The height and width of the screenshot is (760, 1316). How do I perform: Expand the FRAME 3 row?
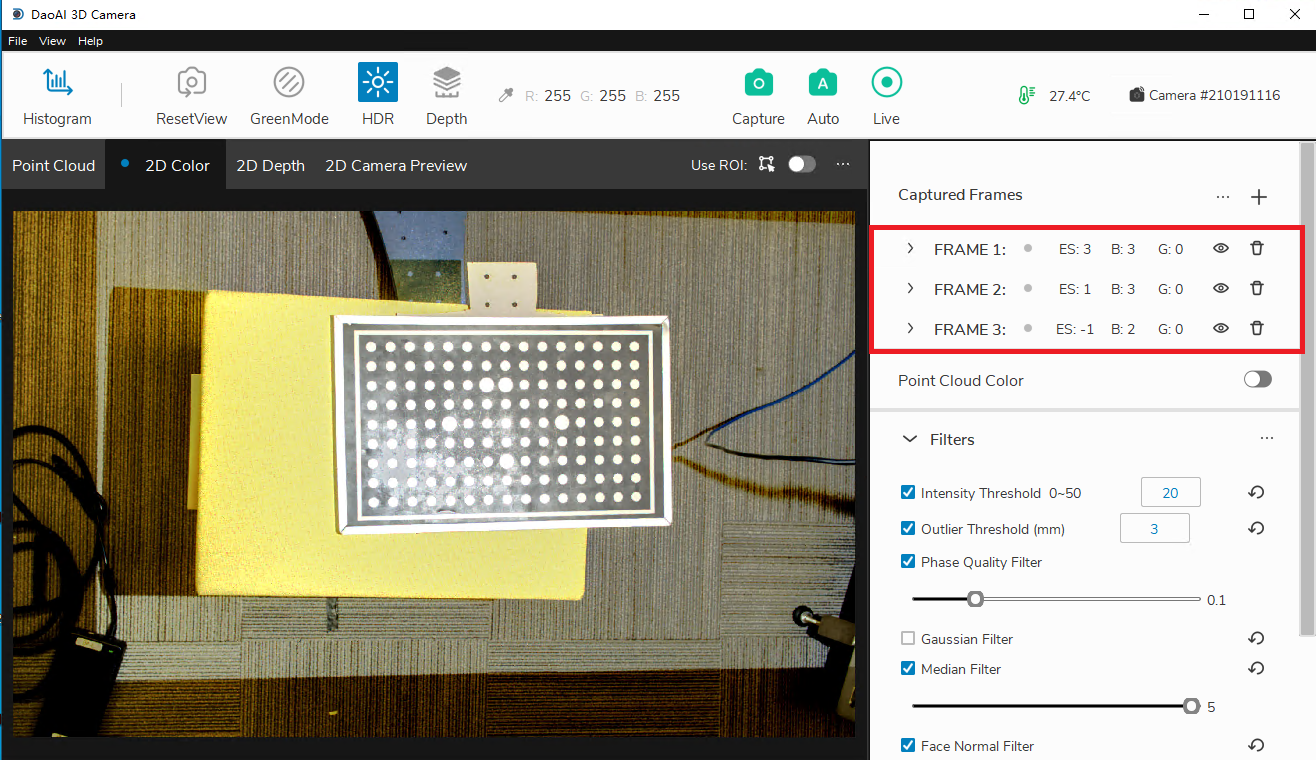tap(910, 329)
